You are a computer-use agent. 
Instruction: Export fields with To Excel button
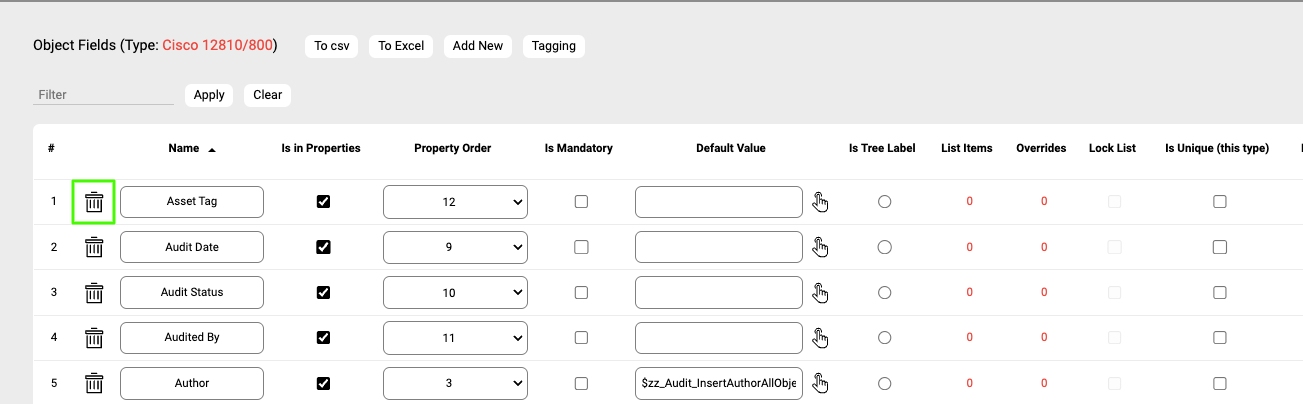point(401,46)
